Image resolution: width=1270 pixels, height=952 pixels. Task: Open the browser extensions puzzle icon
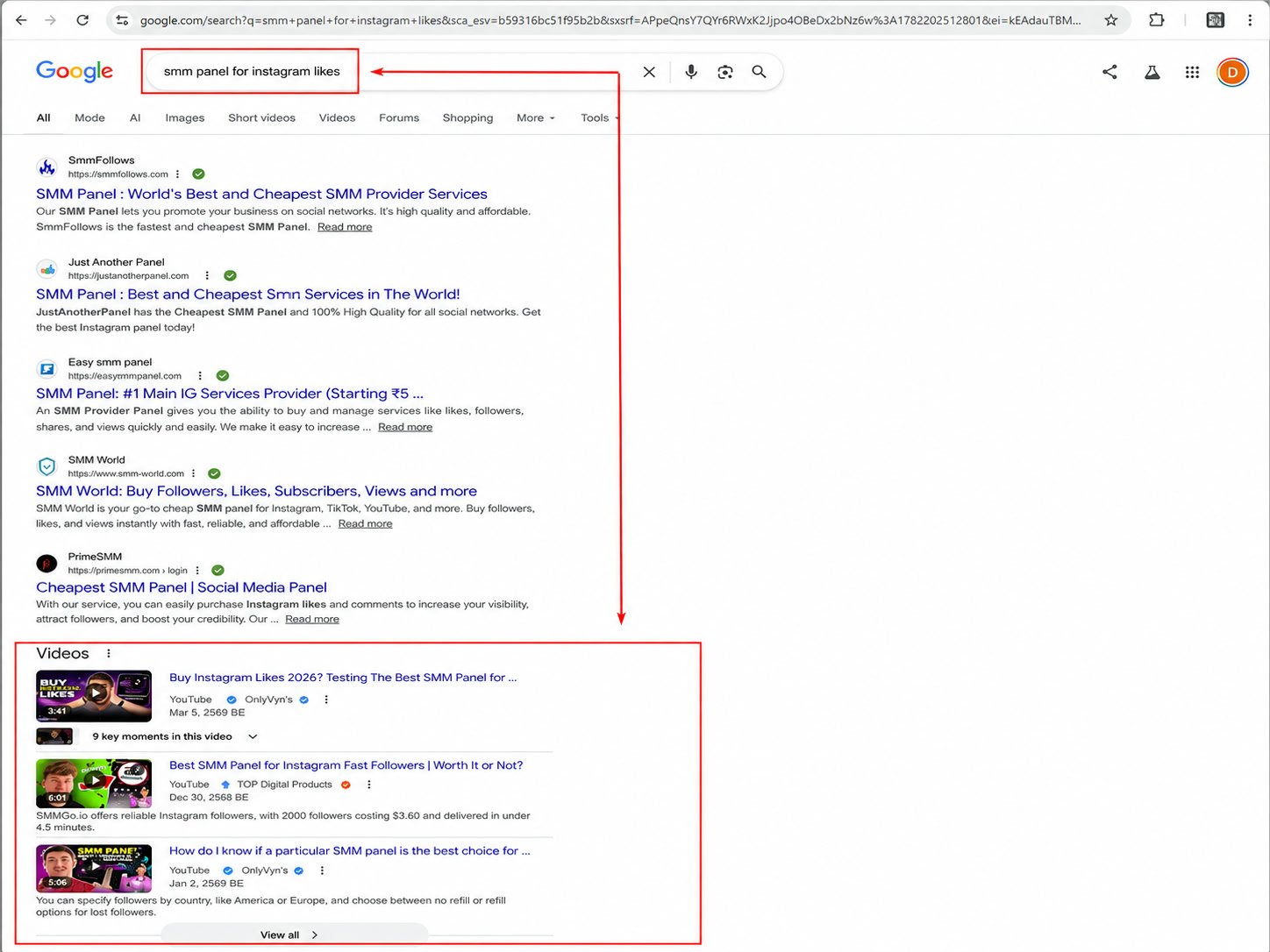(1157, 20)
